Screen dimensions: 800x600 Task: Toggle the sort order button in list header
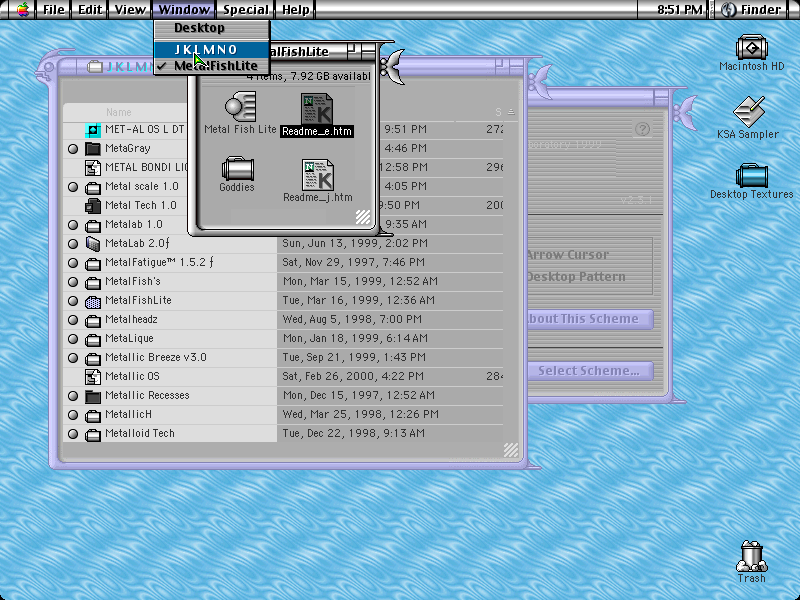point(511,112)
